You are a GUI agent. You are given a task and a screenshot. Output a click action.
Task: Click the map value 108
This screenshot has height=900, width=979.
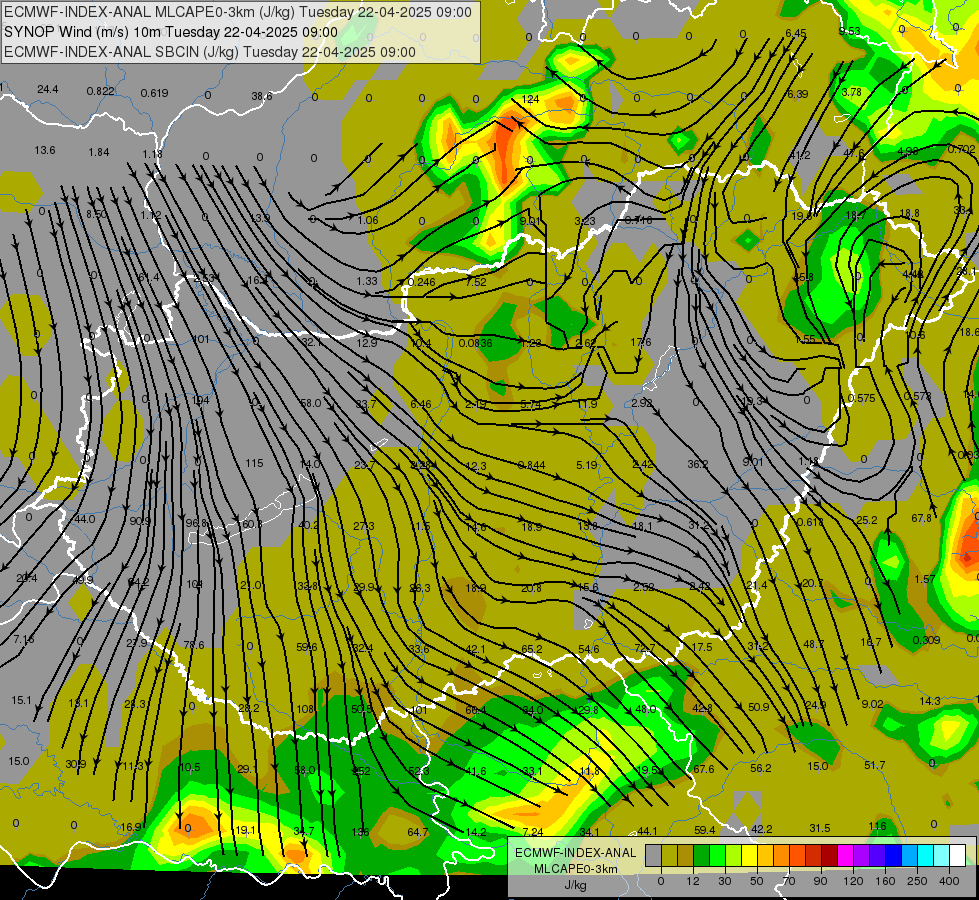point(305,709)
